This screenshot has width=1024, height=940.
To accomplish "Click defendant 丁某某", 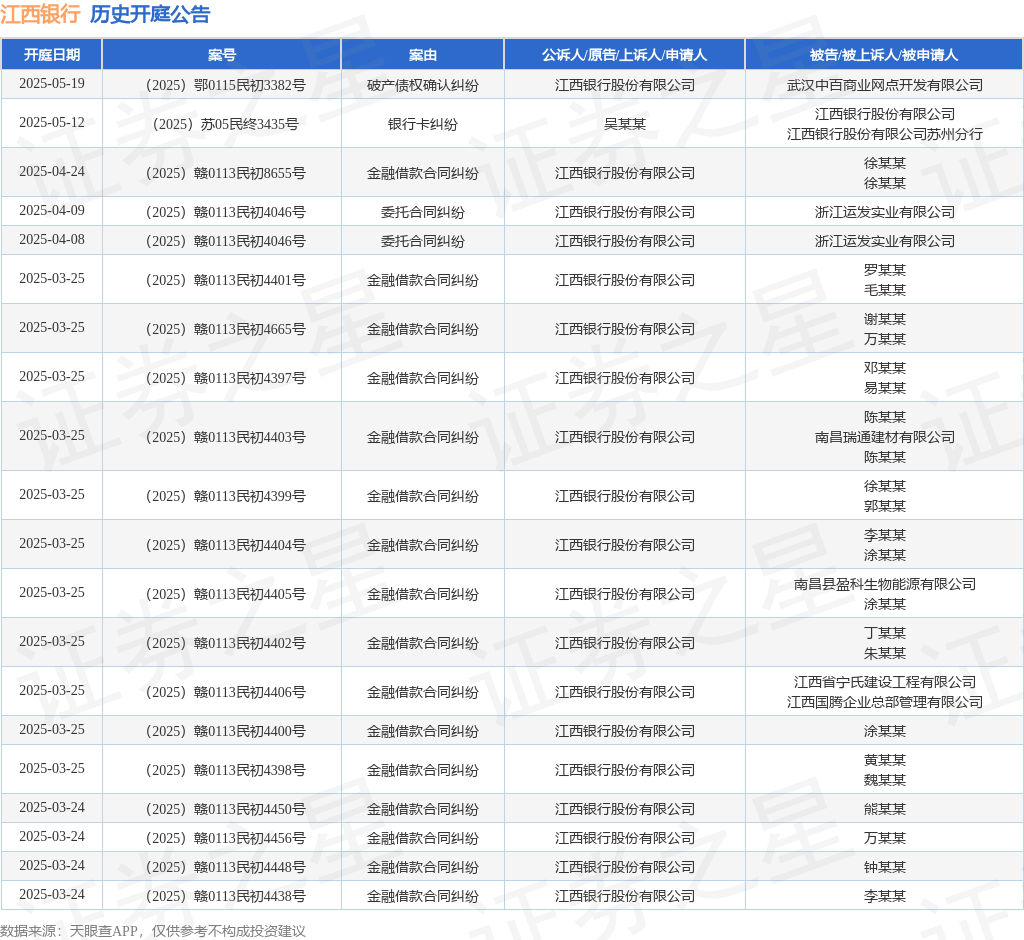I will pyautogui.click(x=884, y=633).
